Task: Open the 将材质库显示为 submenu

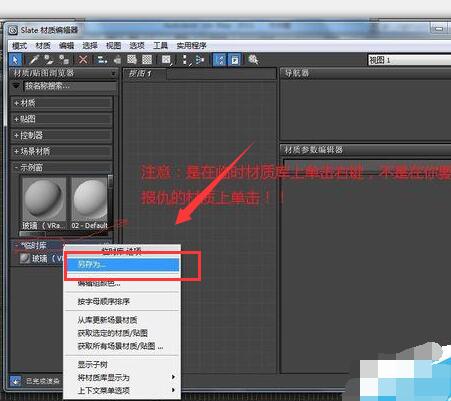Action: pos(123,378)
